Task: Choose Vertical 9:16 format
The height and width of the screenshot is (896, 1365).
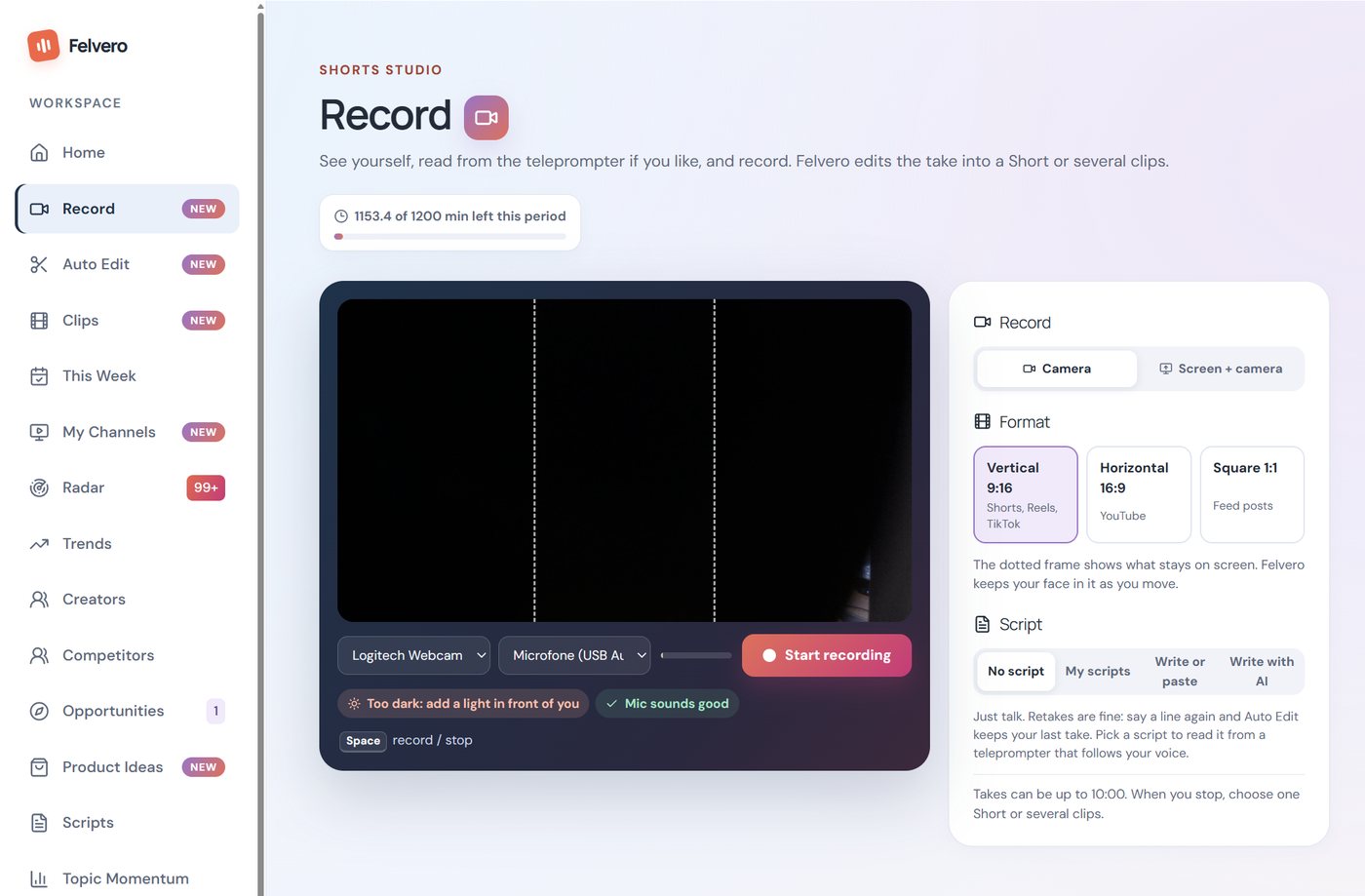Action: coord(1026,494)
